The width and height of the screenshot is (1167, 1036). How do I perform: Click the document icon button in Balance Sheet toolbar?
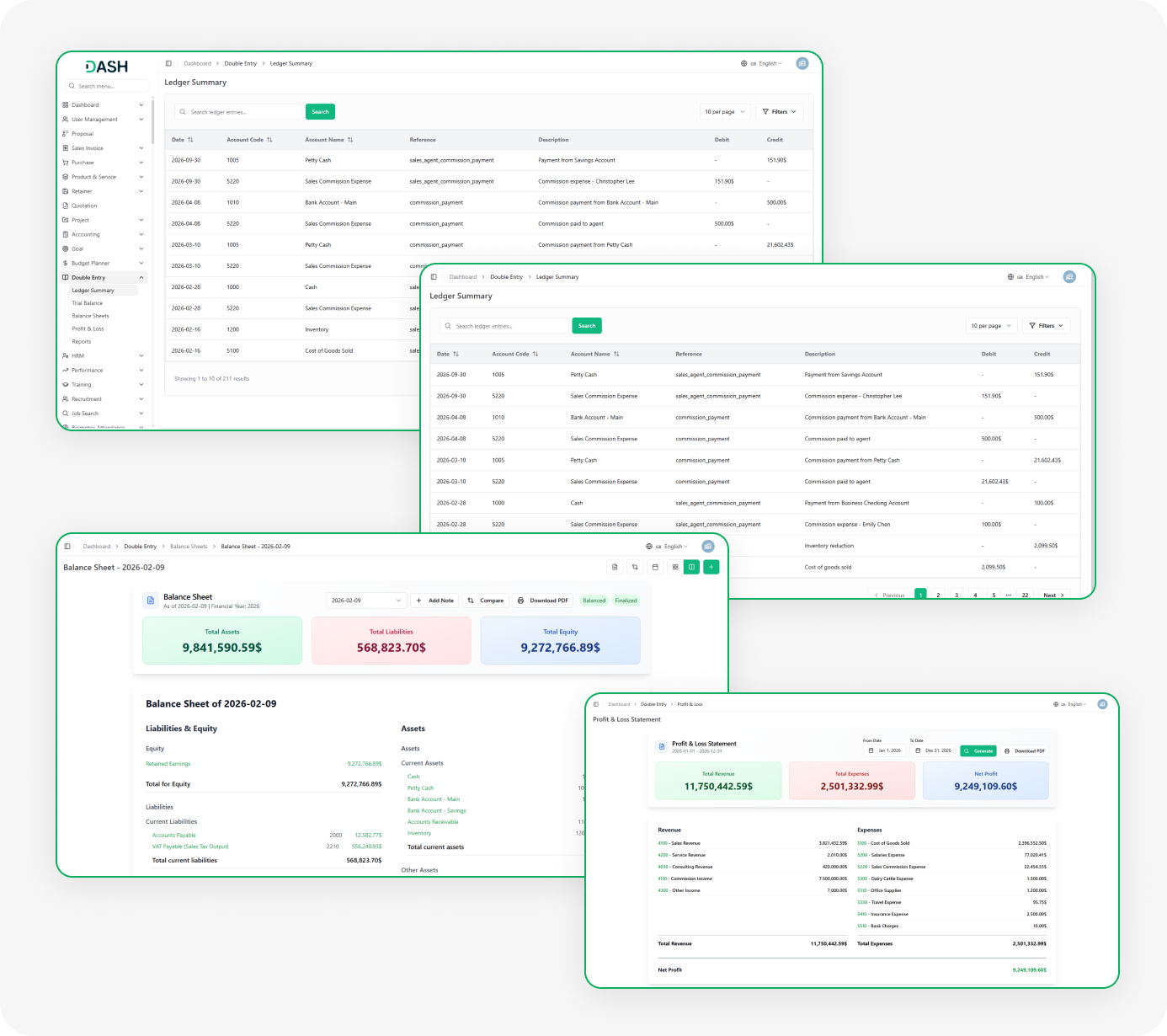coord(615,567)
